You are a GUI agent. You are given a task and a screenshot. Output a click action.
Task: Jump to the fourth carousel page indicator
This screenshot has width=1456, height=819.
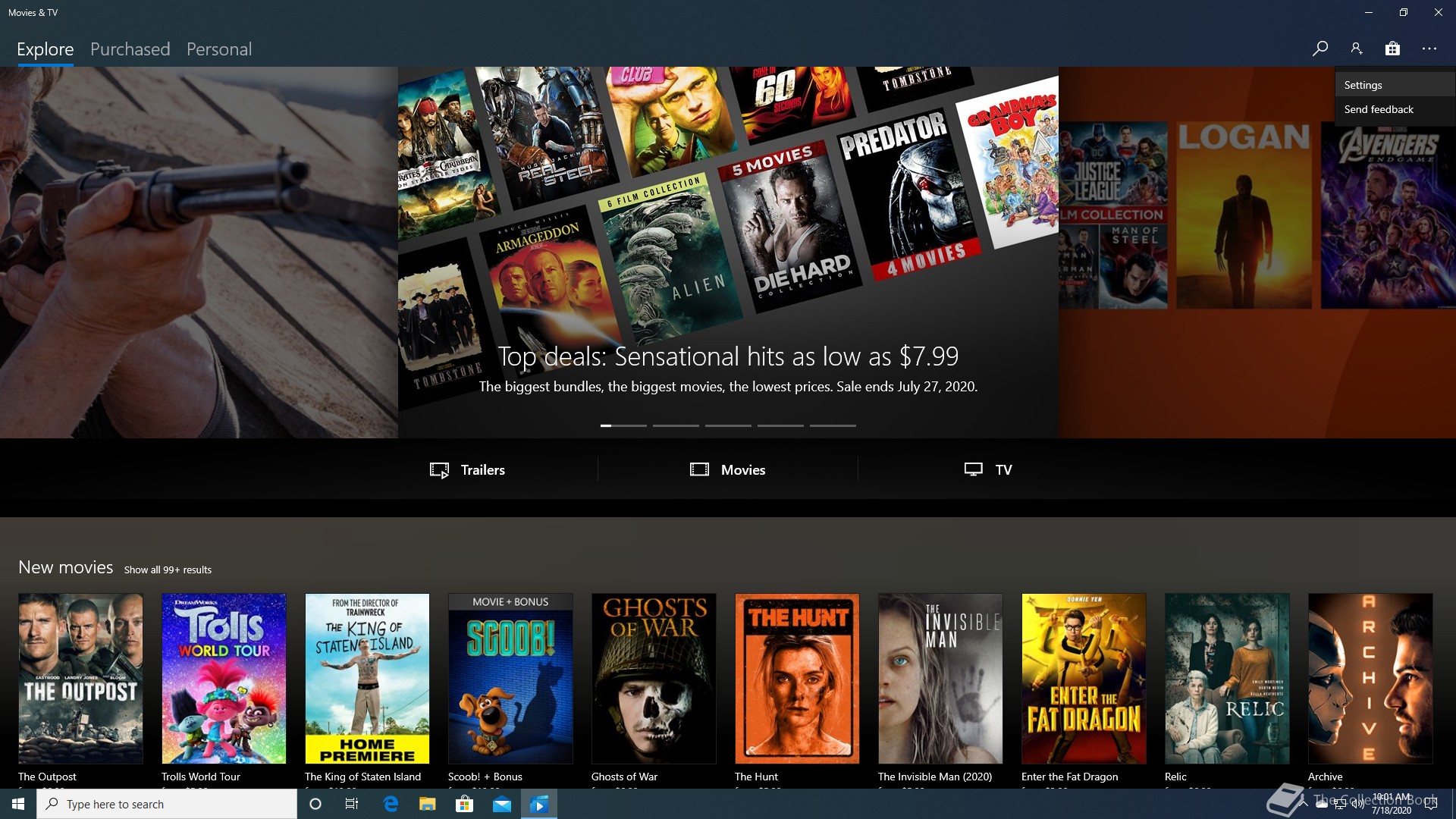[x=780, y=425]
